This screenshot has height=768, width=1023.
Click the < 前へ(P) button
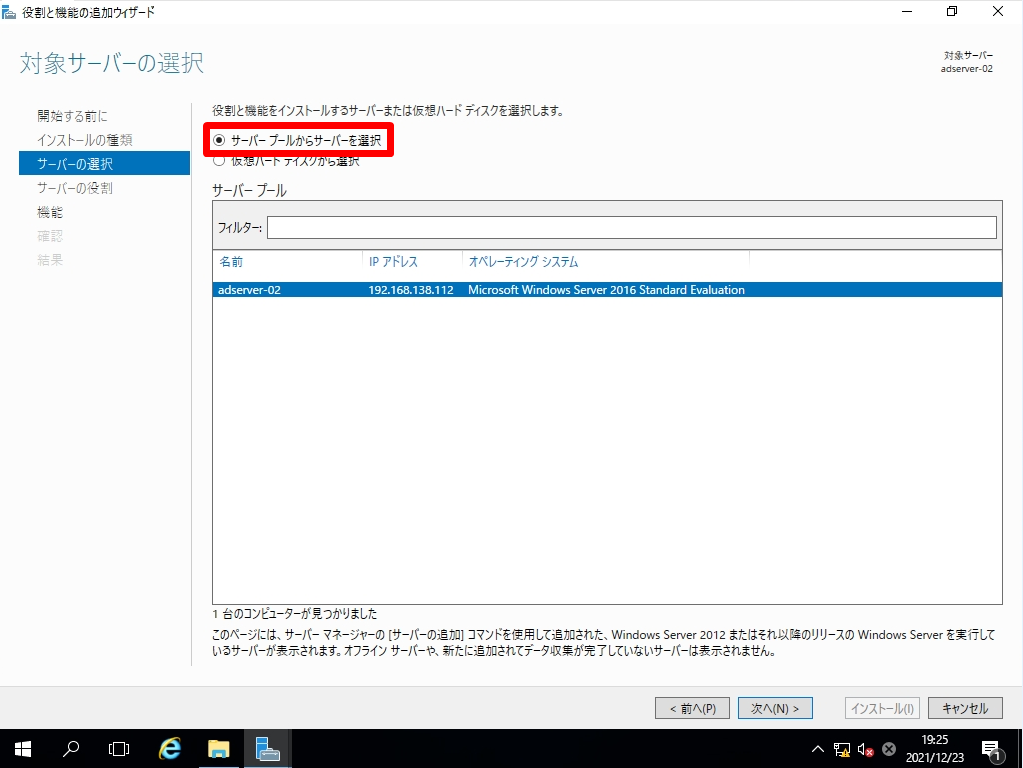point(692,709)
